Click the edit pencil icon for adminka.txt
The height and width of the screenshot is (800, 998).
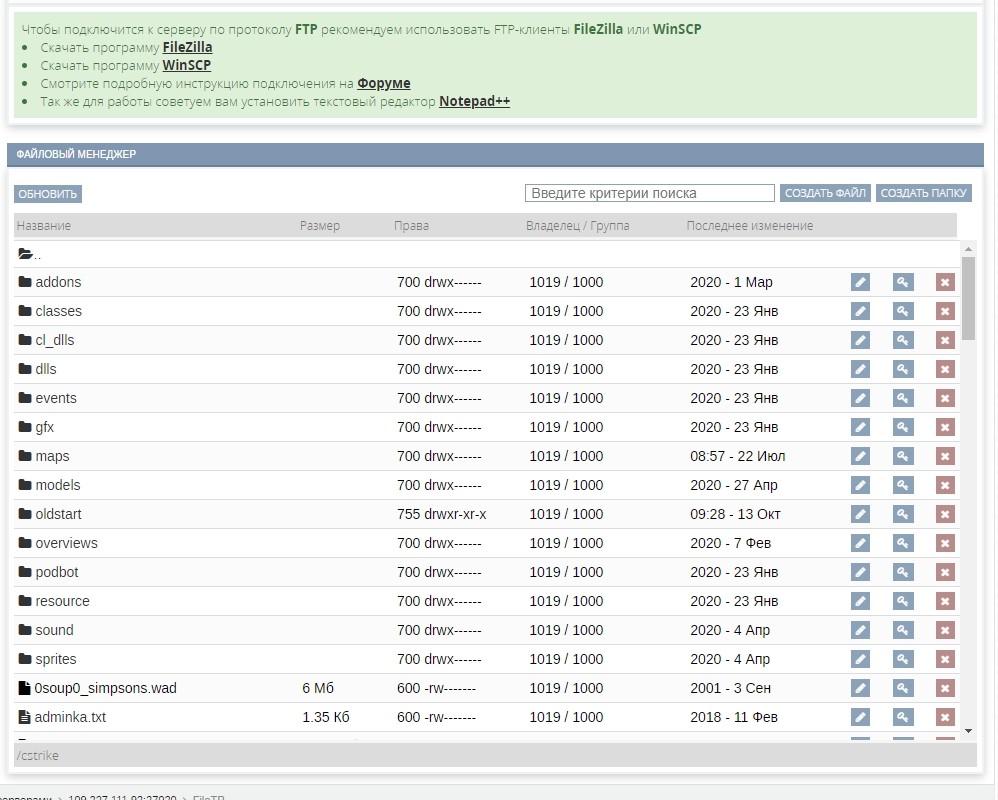pyautogui.click(x=860, y=718)
